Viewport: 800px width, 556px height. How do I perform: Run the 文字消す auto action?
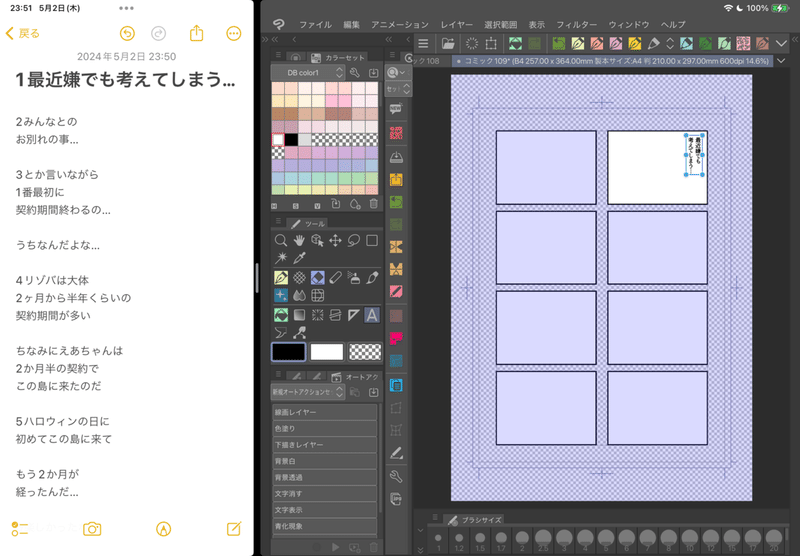coord(324,493)
